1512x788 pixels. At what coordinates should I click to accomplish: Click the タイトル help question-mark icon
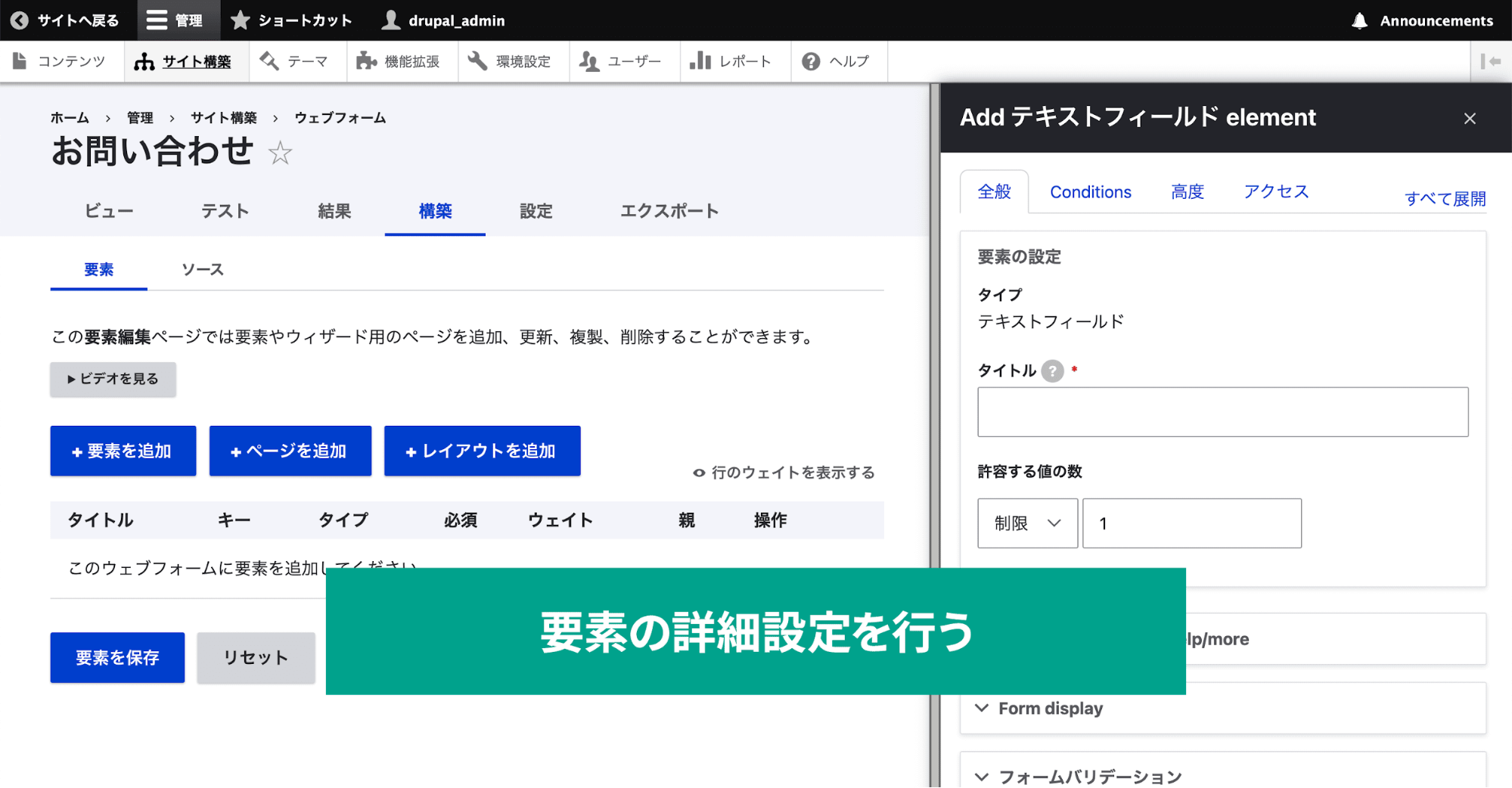tap(1052, 371)
